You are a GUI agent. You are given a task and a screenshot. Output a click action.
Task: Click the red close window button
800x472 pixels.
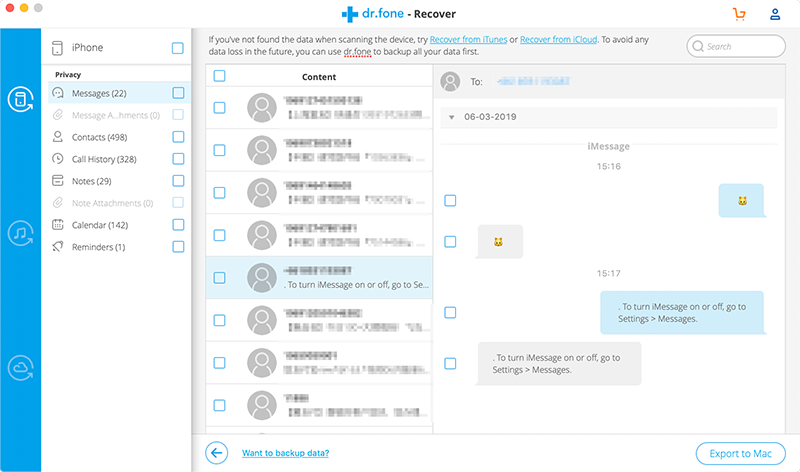(x=10, y=8)
